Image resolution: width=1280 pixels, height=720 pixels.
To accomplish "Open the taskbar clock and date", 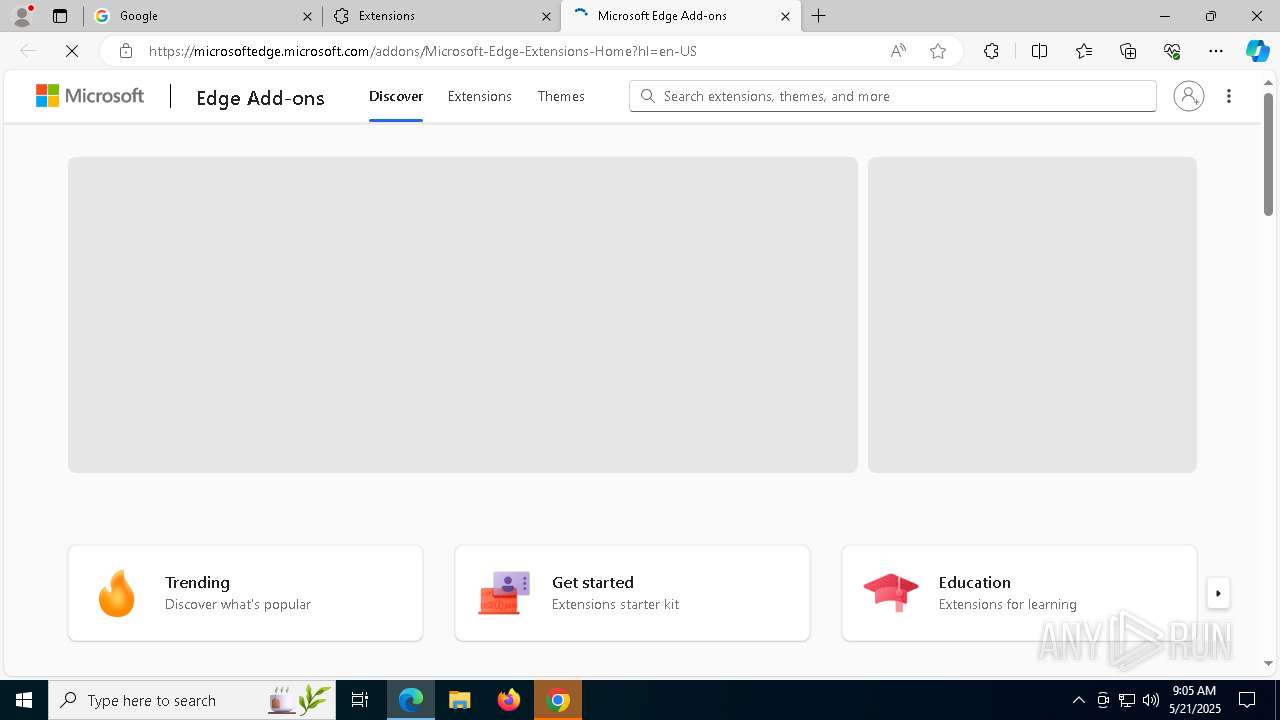I will tap(1194, 700).
